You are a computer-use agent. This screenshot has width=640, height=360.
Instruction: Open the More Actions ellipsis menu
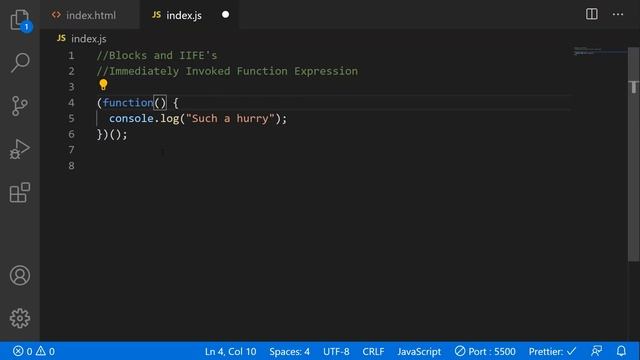pyautogui.click(x=618, y=14)
